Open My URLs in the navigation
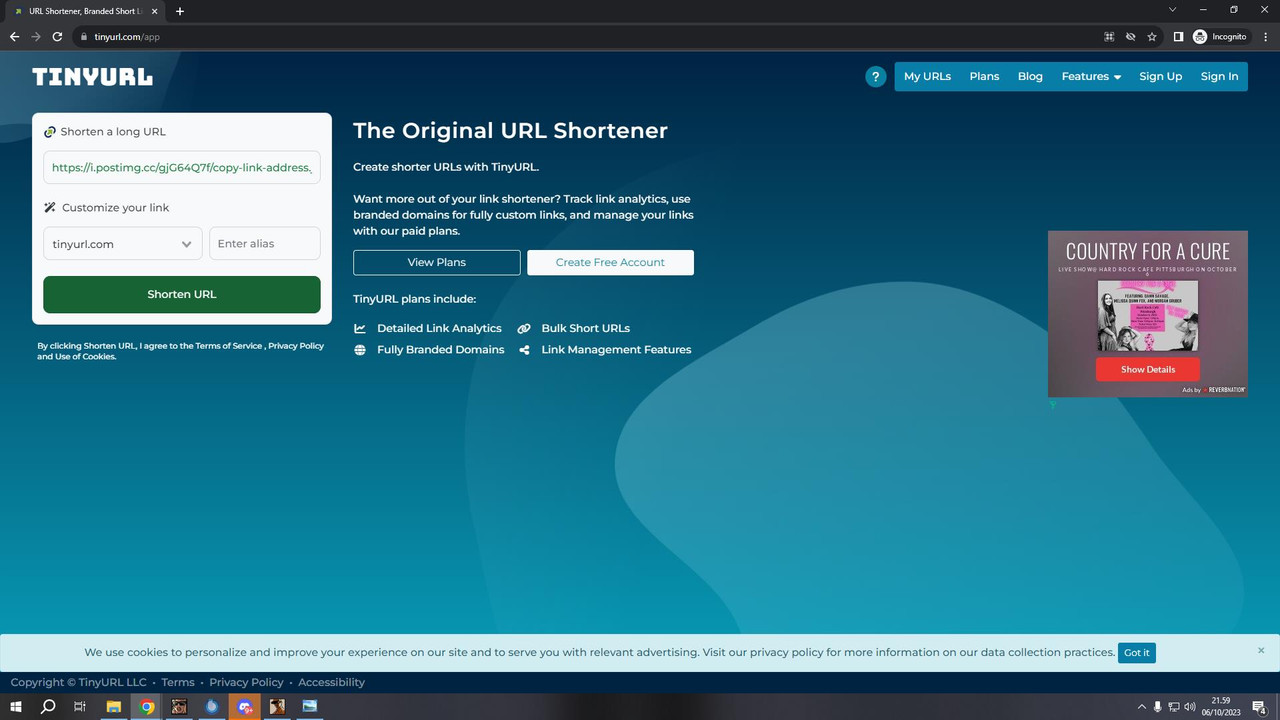Screen dimensions: 1280x720 coord(927,77)
